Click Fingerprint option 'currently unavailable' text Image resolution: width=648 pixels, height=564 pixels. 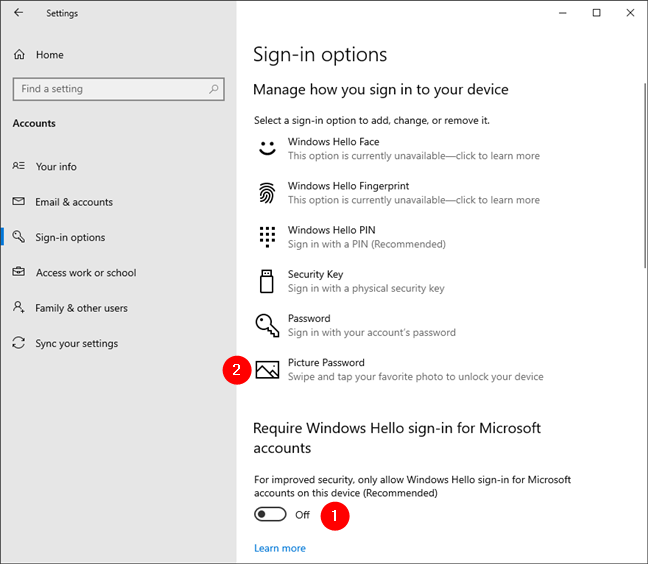(414, 200)
